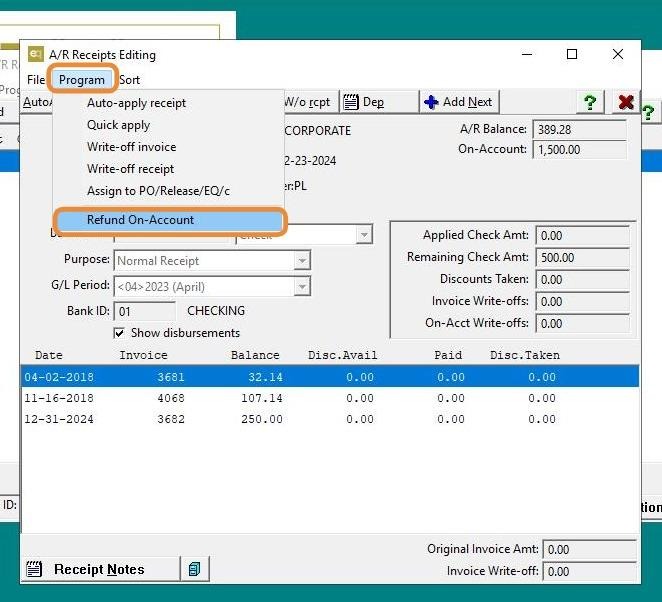Choose Write-off invoice option

pos(131,147)
